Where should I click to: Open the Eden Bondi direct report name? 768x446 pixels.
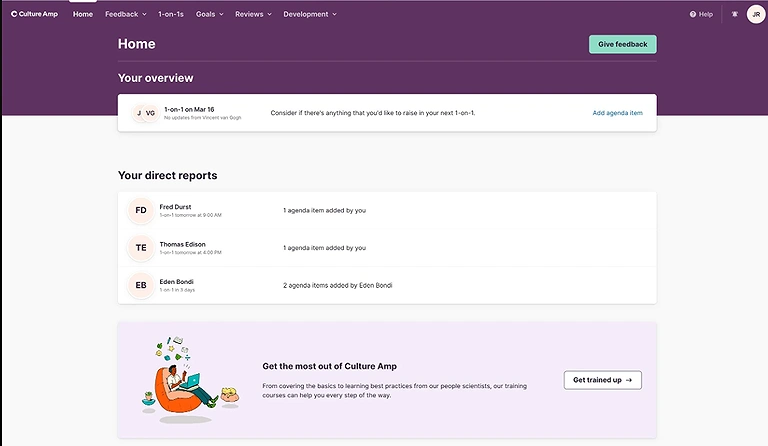pyautogui.click(x=176, y=282)
